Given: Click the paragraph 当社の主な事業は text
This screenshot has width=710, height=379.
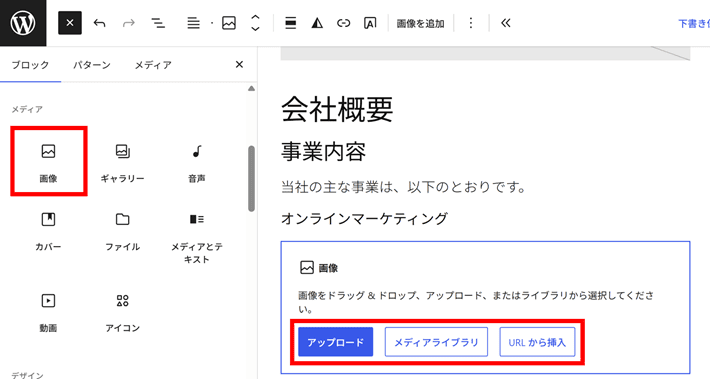Looking at the screenshot, I should 403,187.
